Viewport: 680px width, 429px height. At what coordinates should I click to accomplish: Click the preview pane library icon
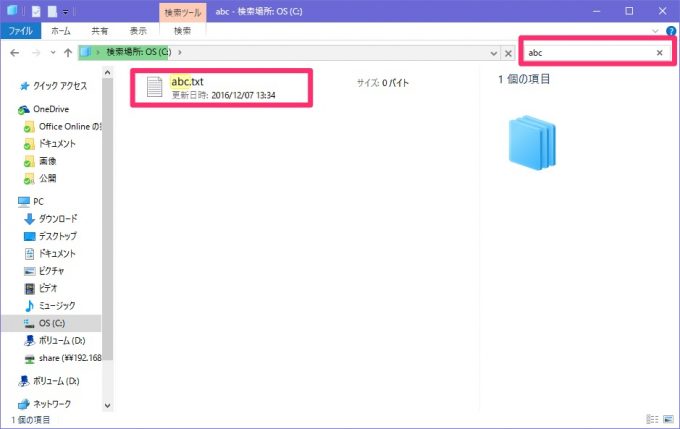532,143
